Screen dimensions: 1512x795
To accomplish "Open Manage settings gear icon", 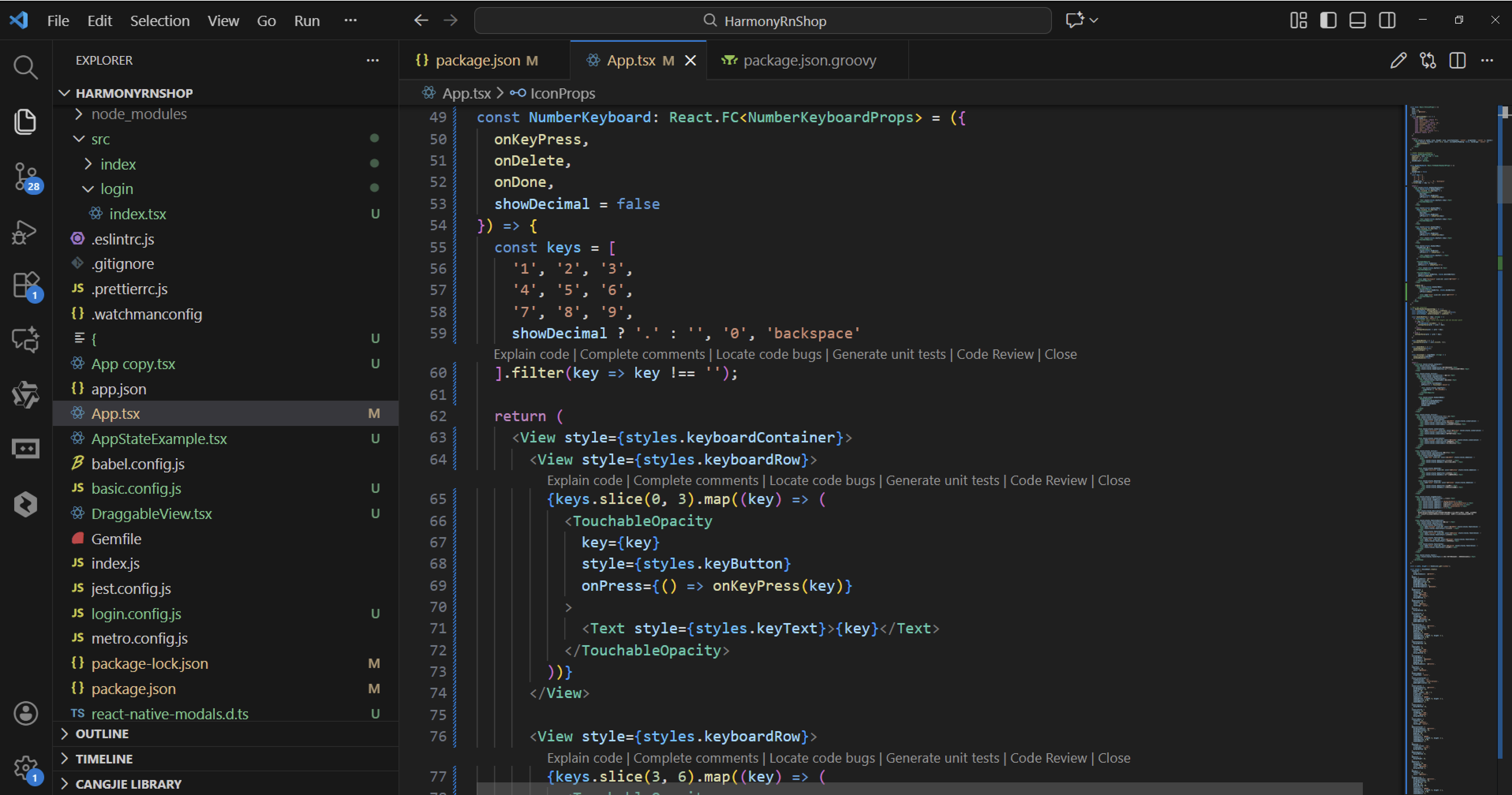I will (x=25, y=767).
